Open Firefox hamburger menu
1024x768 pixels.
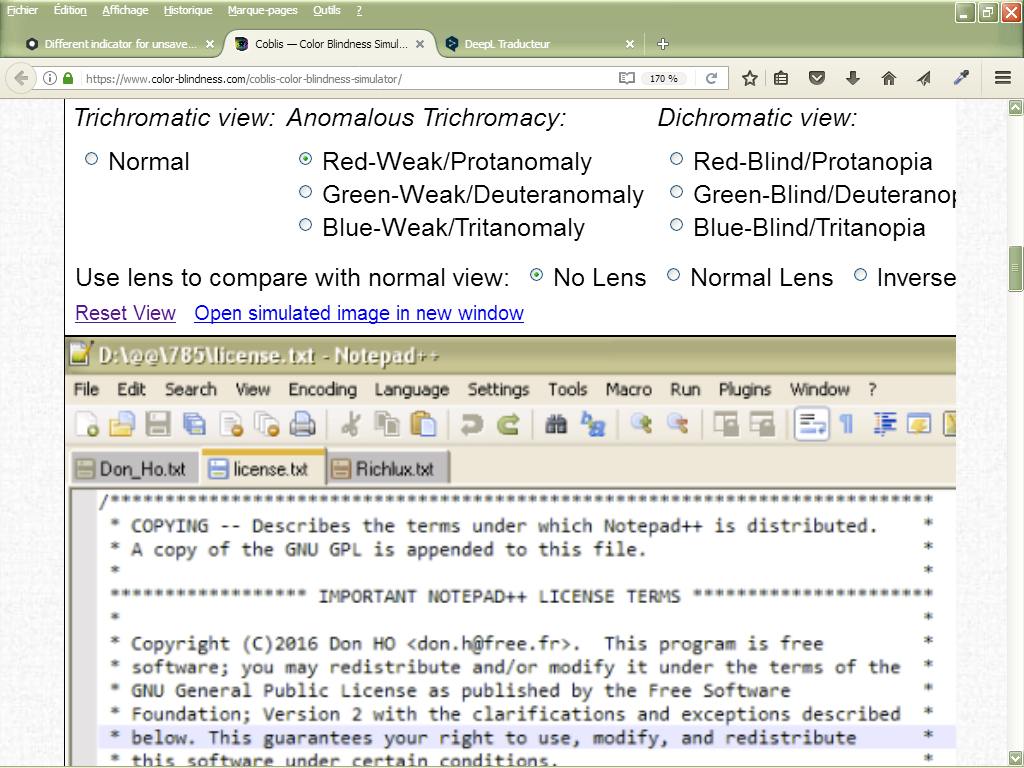click(1003, 78)
